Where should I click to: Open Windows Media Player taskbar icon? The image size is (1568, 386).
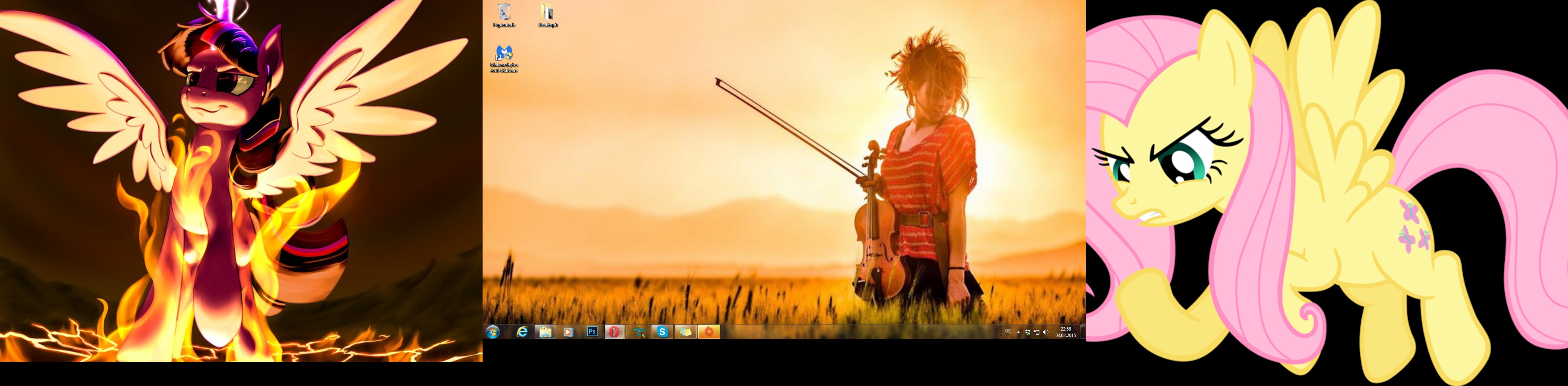tap(568, 332)
